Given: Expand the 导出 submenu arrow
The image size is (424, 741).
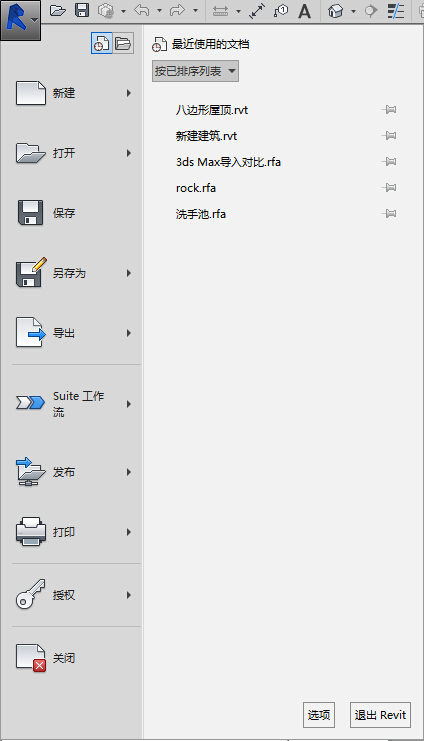Looking at the screenshot, I should tap(129, 333).
